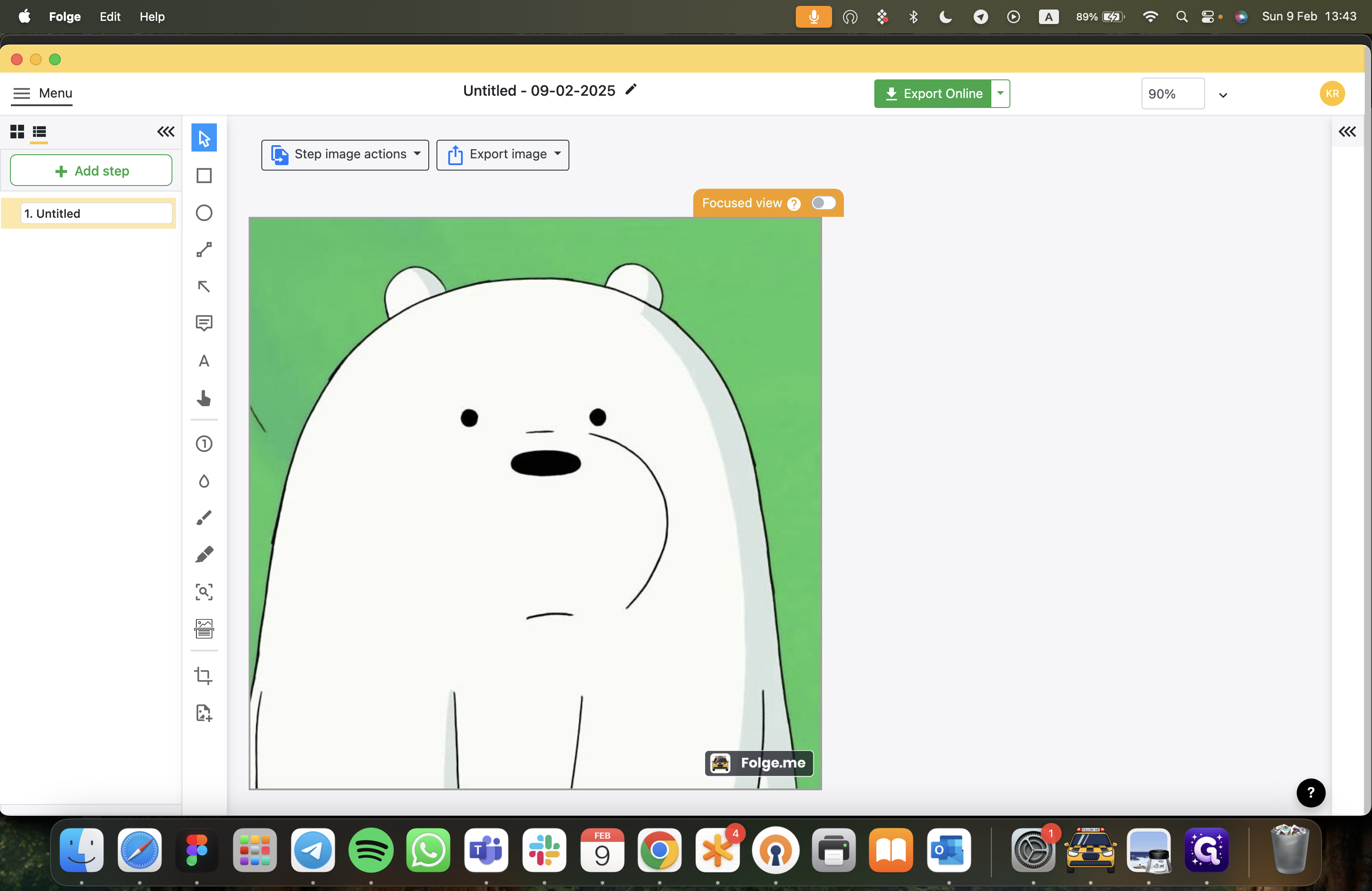
Task: Select the blur droplet tool
Action: (x=204, y=480)
